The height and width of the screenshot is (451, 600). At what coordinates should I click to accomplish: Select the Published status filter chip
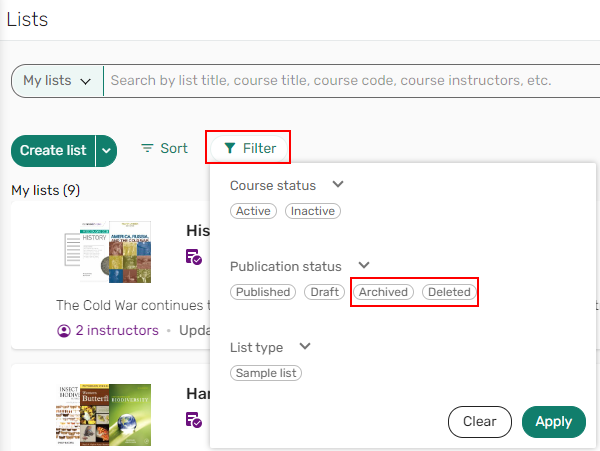pos(263,292)
